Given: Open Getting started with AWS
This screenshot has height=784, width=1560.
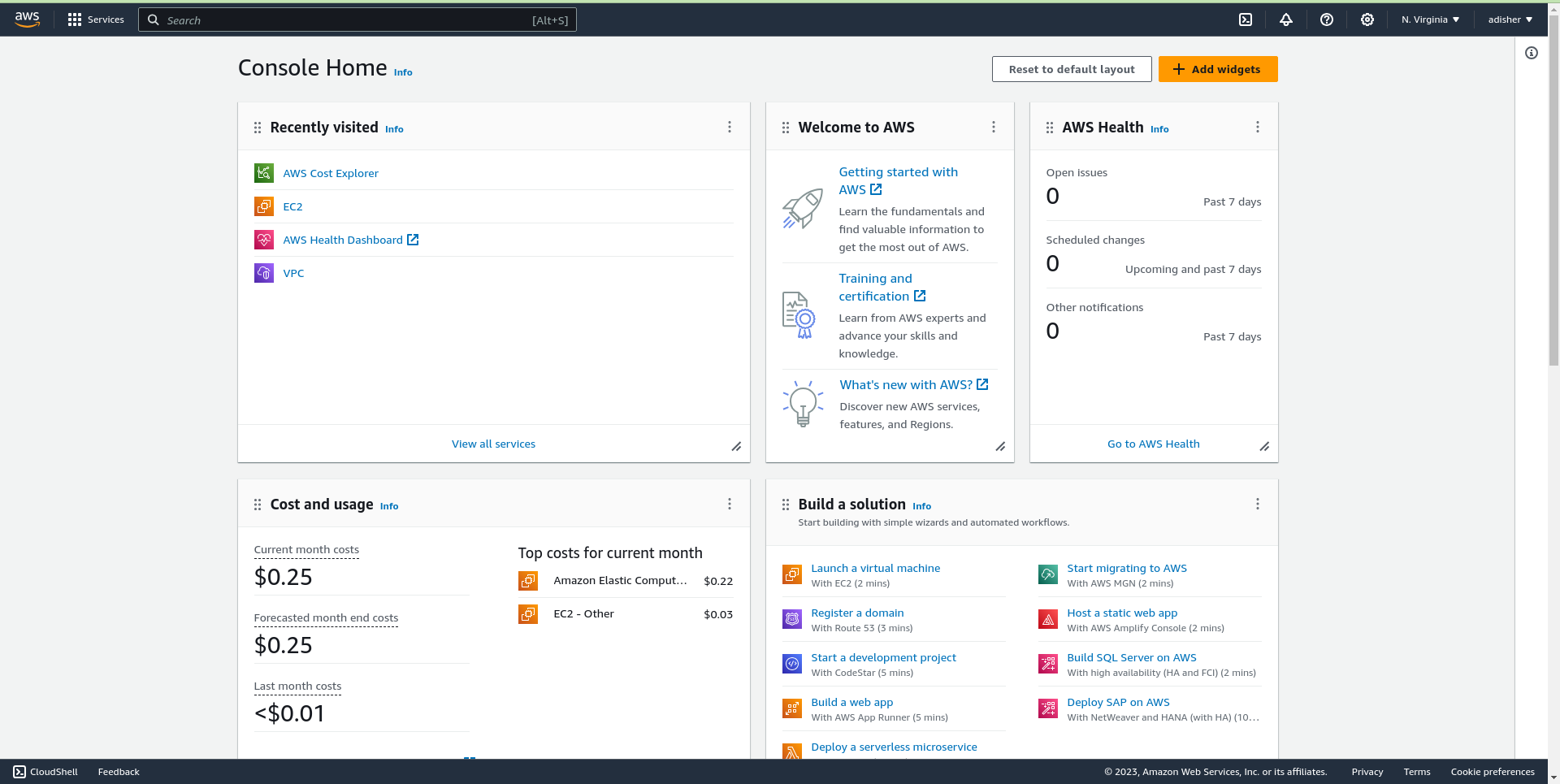Looking at the screenshot, I should tap(898, 180).
